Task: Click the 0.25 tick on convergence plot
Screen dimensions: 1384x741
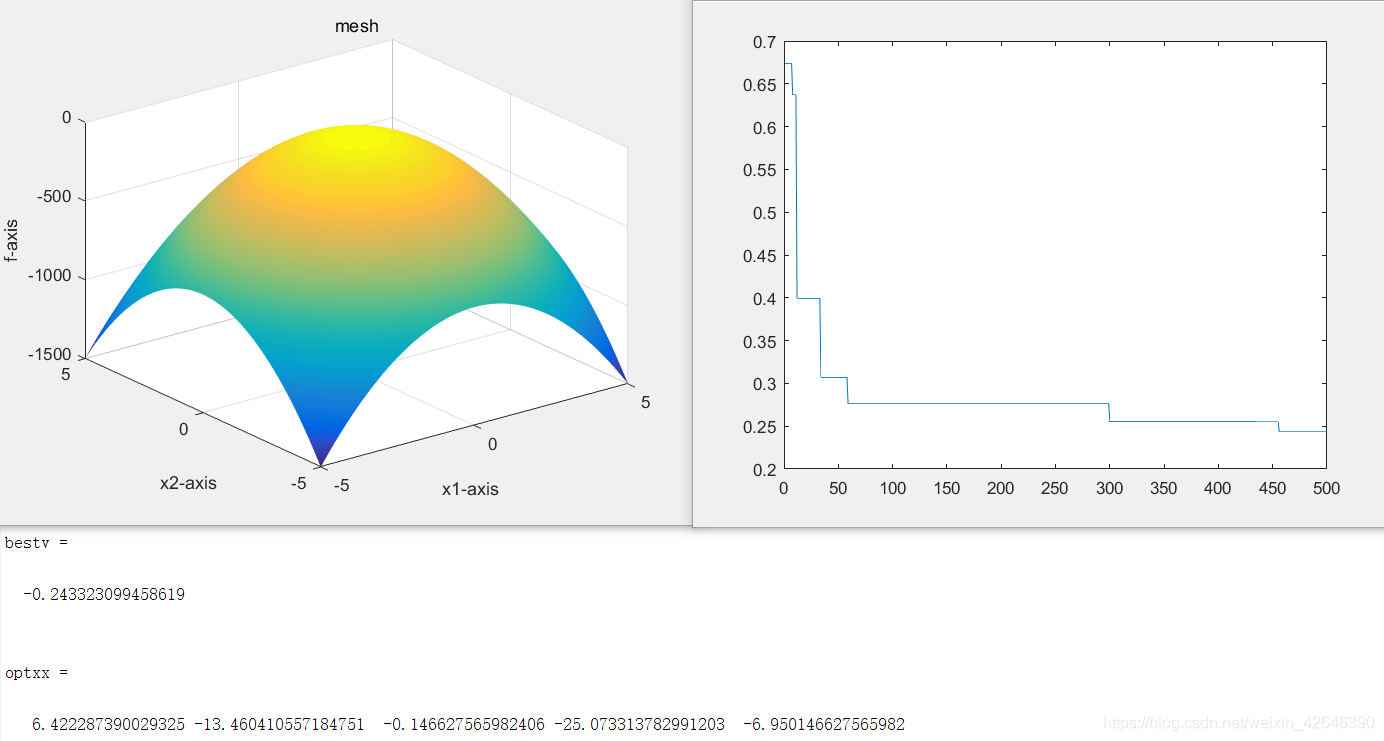Action: tap(760, 427)
